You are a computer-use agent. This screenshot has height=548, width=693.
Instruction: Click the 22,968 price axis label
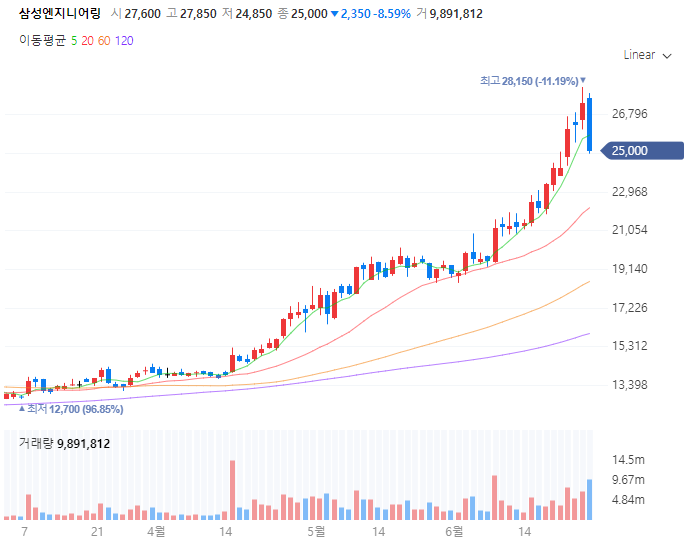point(629,192)
